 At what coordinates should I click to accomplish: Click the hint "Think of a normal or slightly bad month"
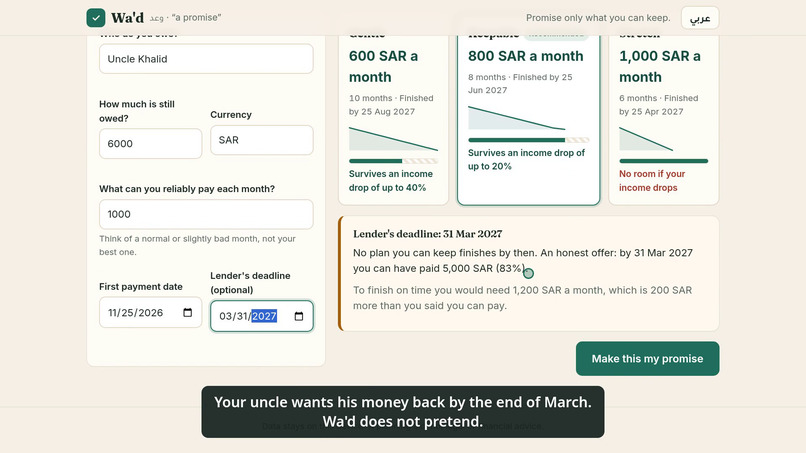[x=197, y=245]
